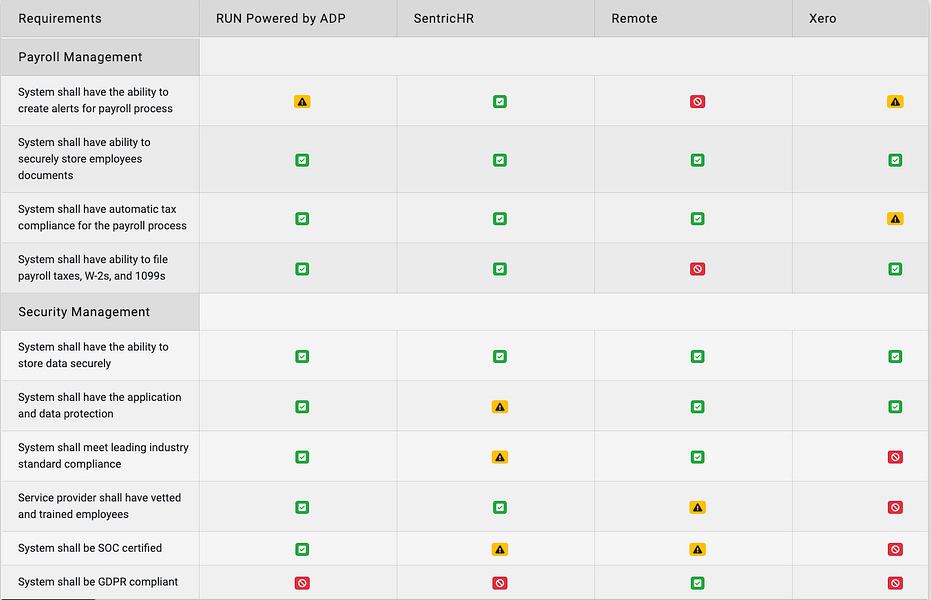Click ADP check for industry standard compliance
The width and height of the screenshot is (931, 600).
click(x=302, y=458)
